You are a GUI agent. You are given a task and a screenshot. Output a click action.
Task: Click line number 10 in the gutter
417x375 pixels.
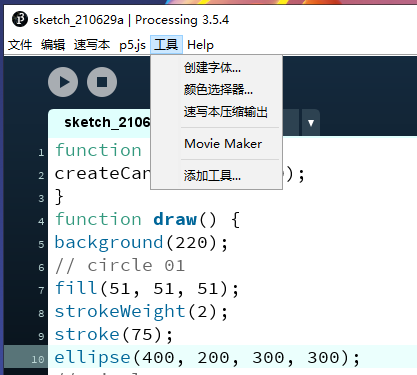(38, 359)
